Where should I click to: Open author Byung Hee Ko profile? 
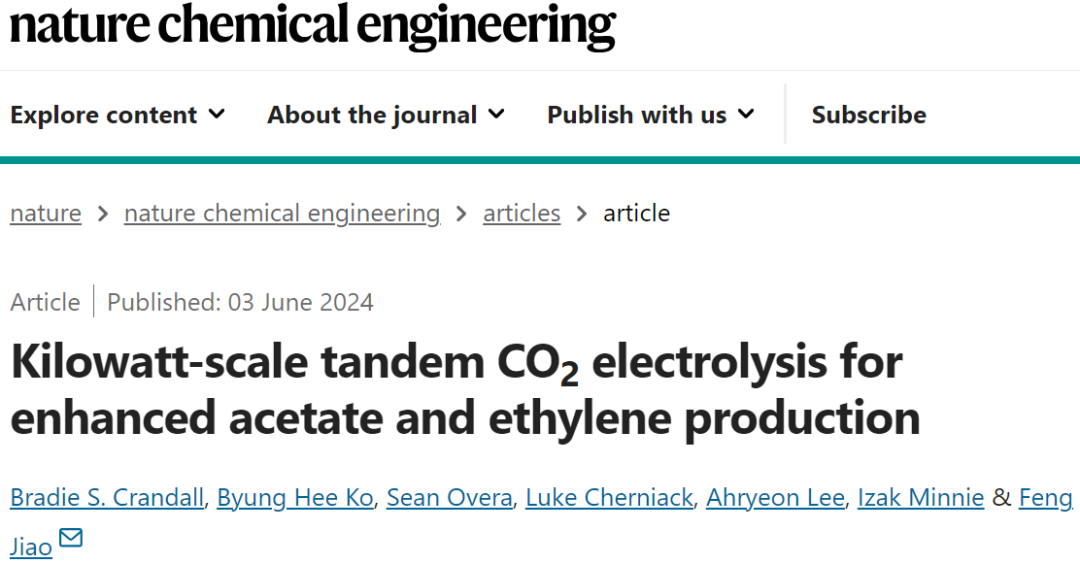[x=295, y=497]
